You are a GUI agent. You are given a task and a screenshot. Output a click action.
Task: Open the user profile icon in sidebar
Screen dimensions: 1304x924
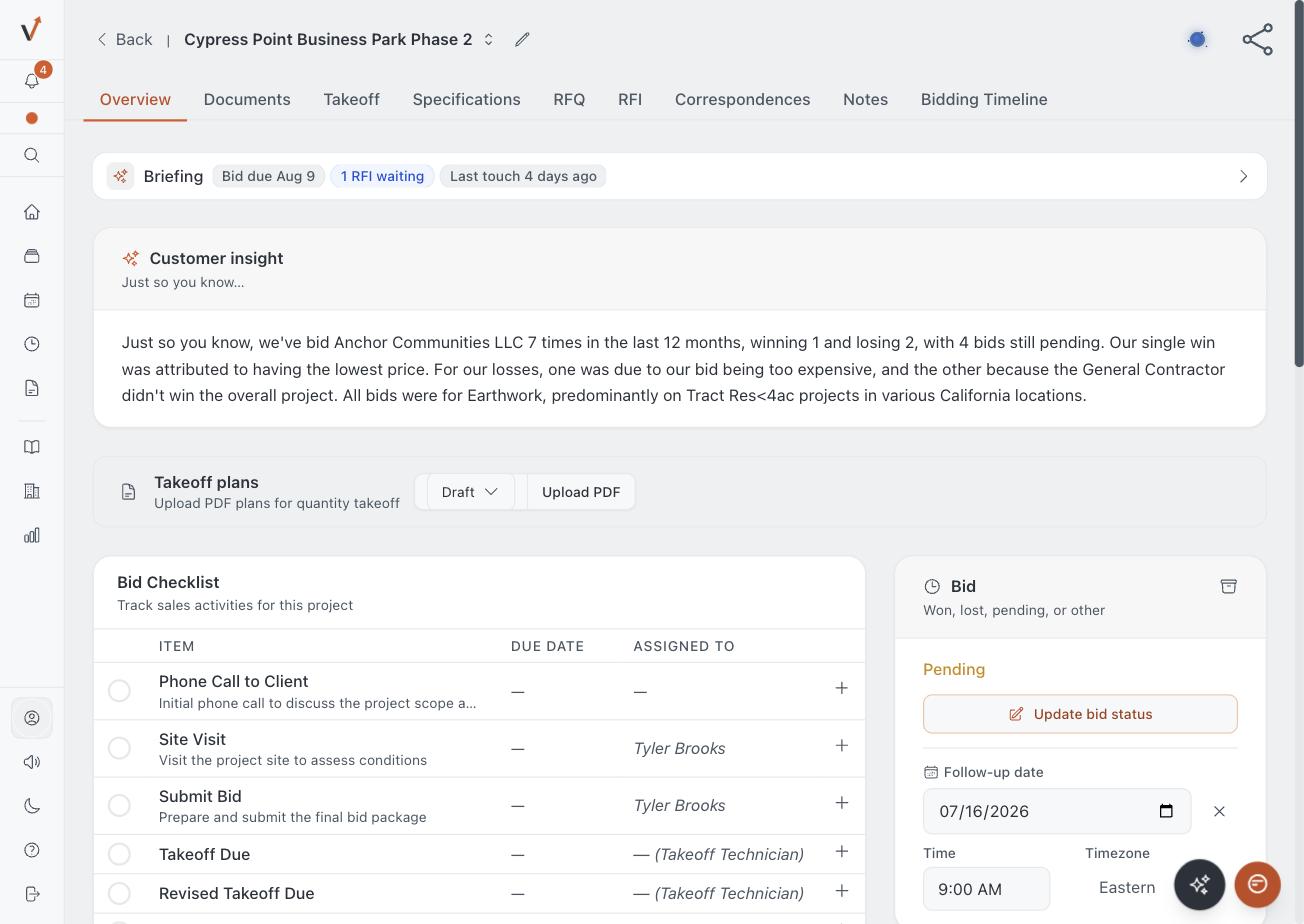coord(32,718)
